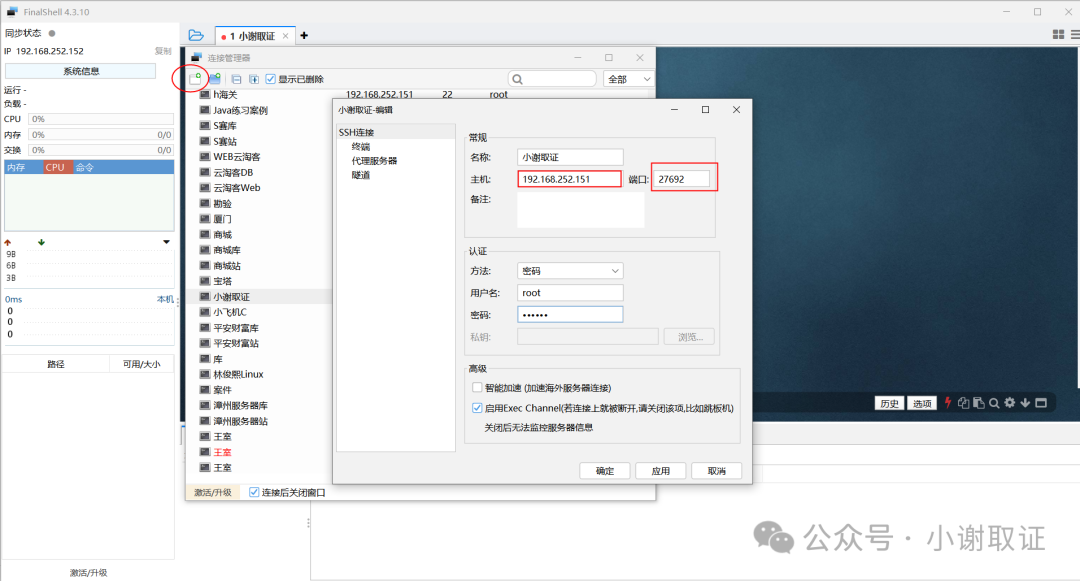This screenshot has width=1080, height=581.
Task: Click the fullscreen window icon in terminal toolbar
Action: 1041,403
